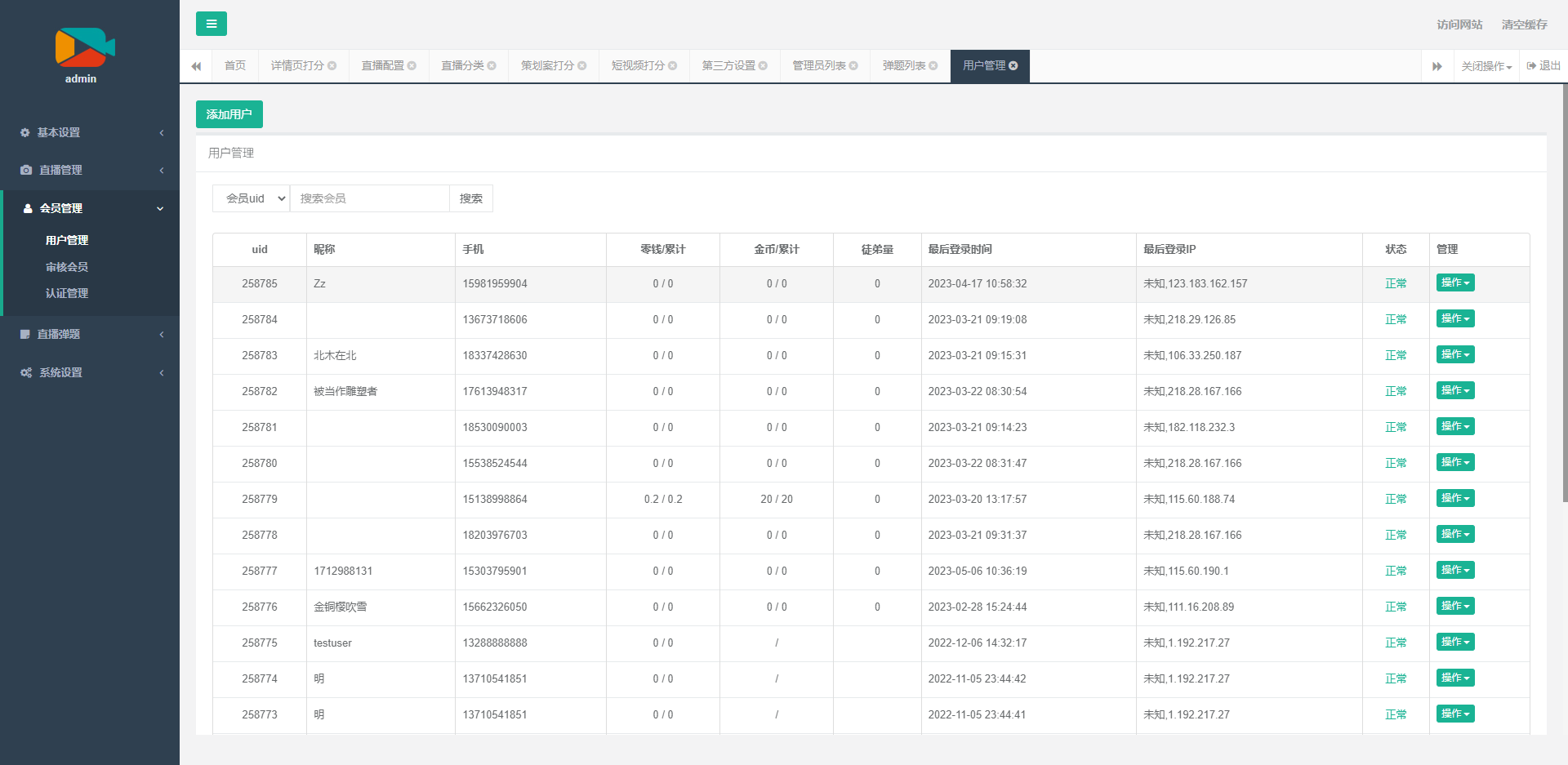Click nickname 1712988131
Viewport: 1568px width, 765px height.
click(343, 571)
